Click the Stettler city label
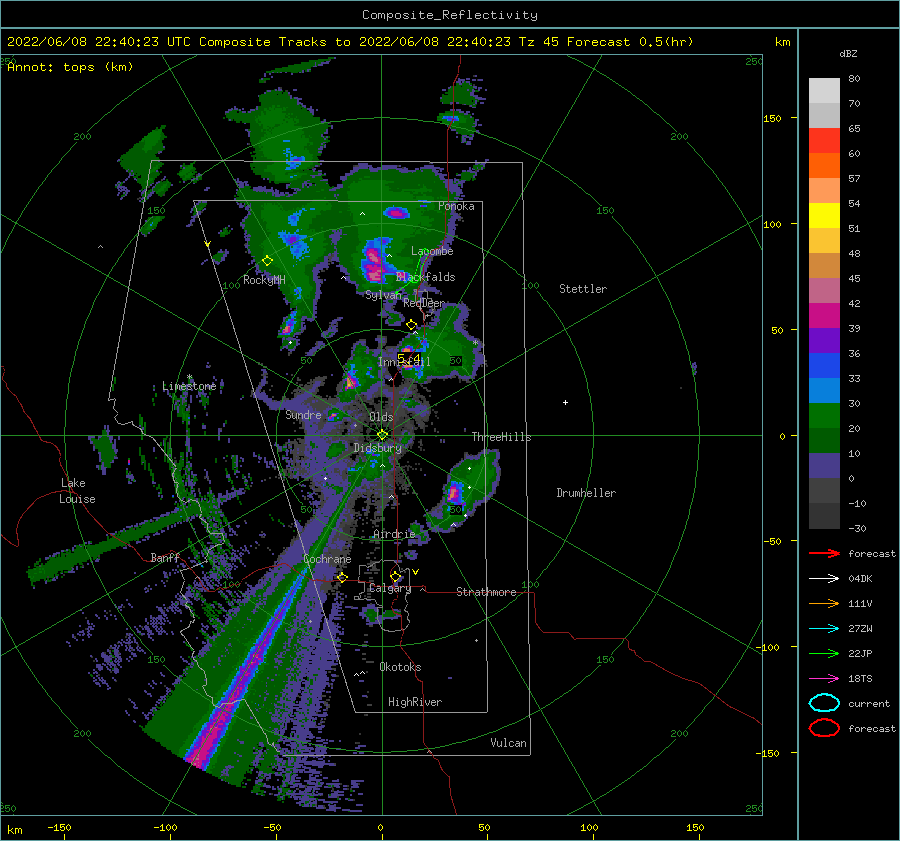The height and width of the screenshot is (841, 900). pos(583,289)
